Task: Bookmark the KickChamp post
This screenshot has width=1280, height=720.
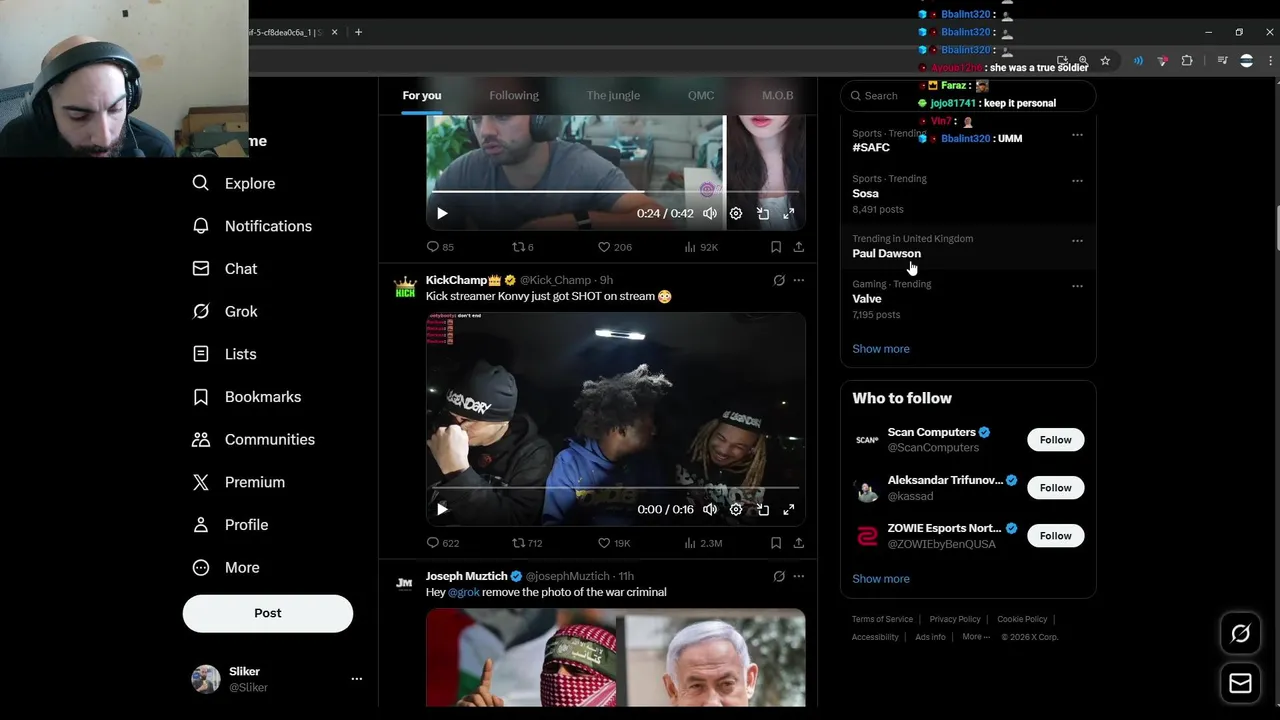Action: (x=776, y=543)
